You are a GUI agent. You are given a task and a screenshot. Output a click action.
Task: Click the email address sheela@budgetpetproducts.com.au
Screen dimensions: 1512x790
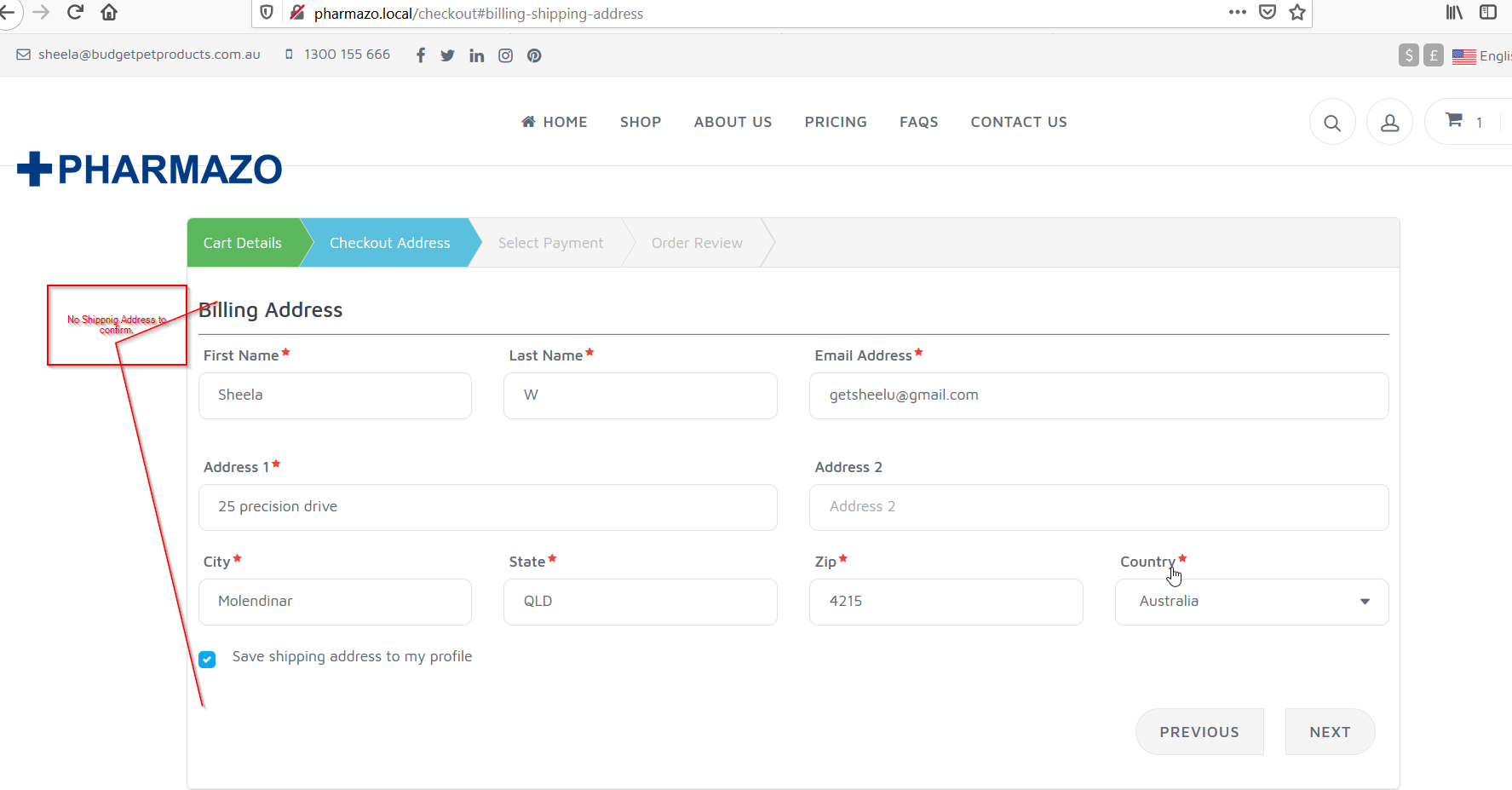point(149,55)
